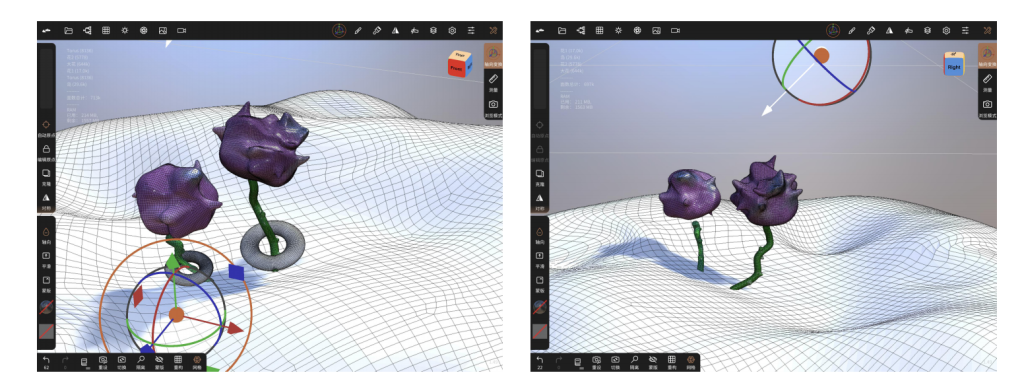The width and height of the screenshot is (1024, 383).
Task: Pick the crossed-out gray color swatch in left window
Action: point(46,331)
